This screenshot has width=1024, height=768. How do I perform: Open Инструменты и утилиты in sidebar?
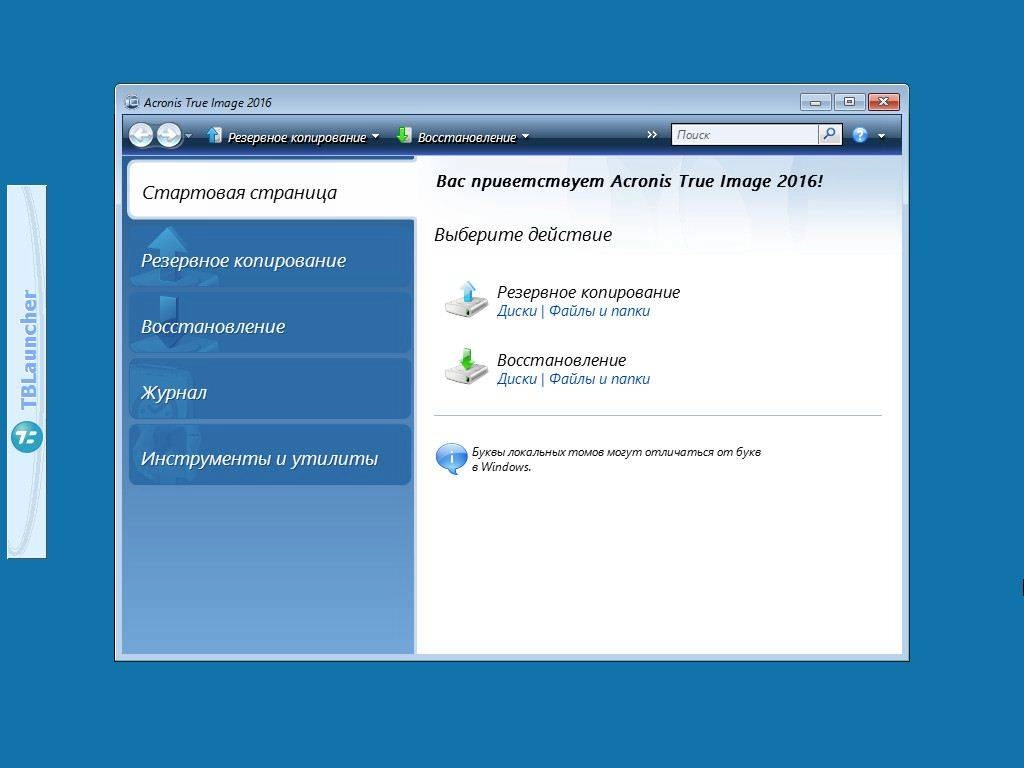click(x=270, y=455)
